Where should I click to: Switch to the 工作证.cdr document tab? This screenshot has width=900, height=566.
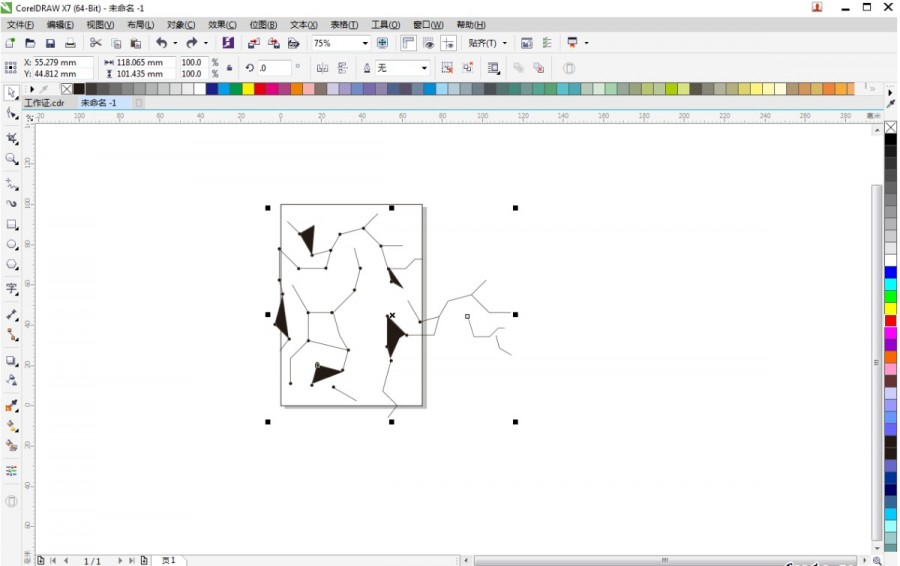44,103
